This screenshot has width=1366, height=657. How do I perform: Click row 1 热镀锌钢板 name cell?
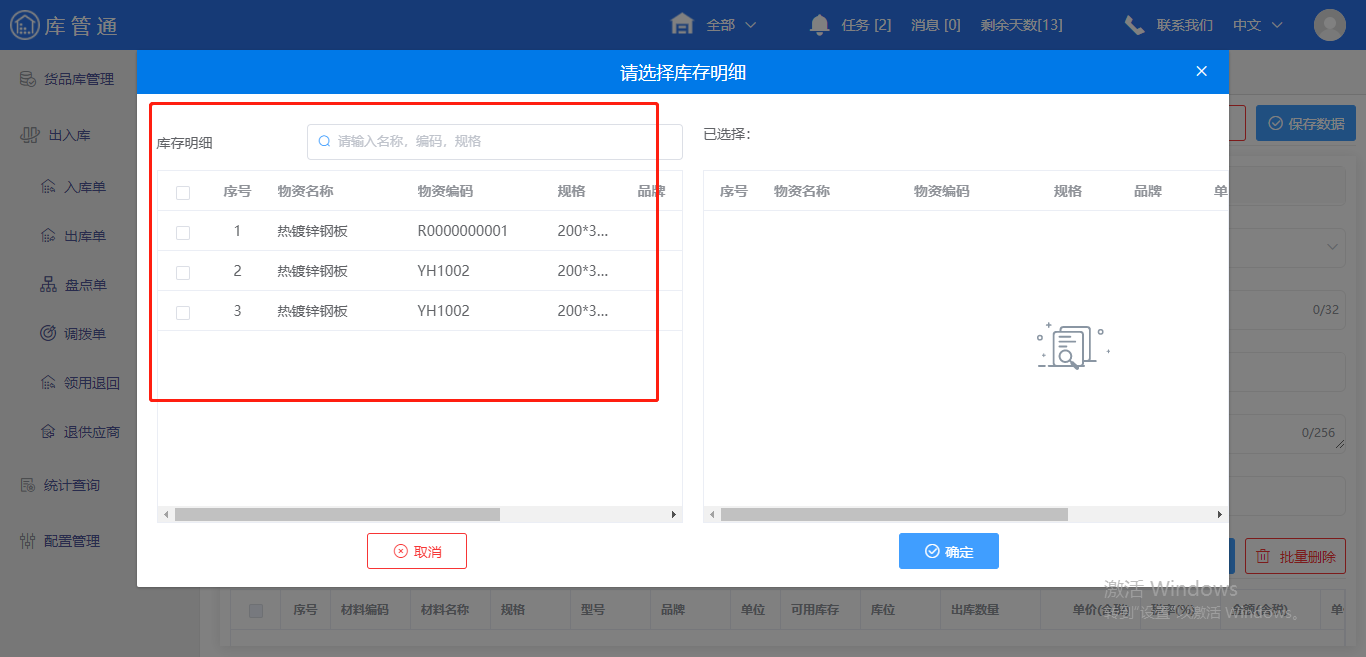tap(313, 231)
